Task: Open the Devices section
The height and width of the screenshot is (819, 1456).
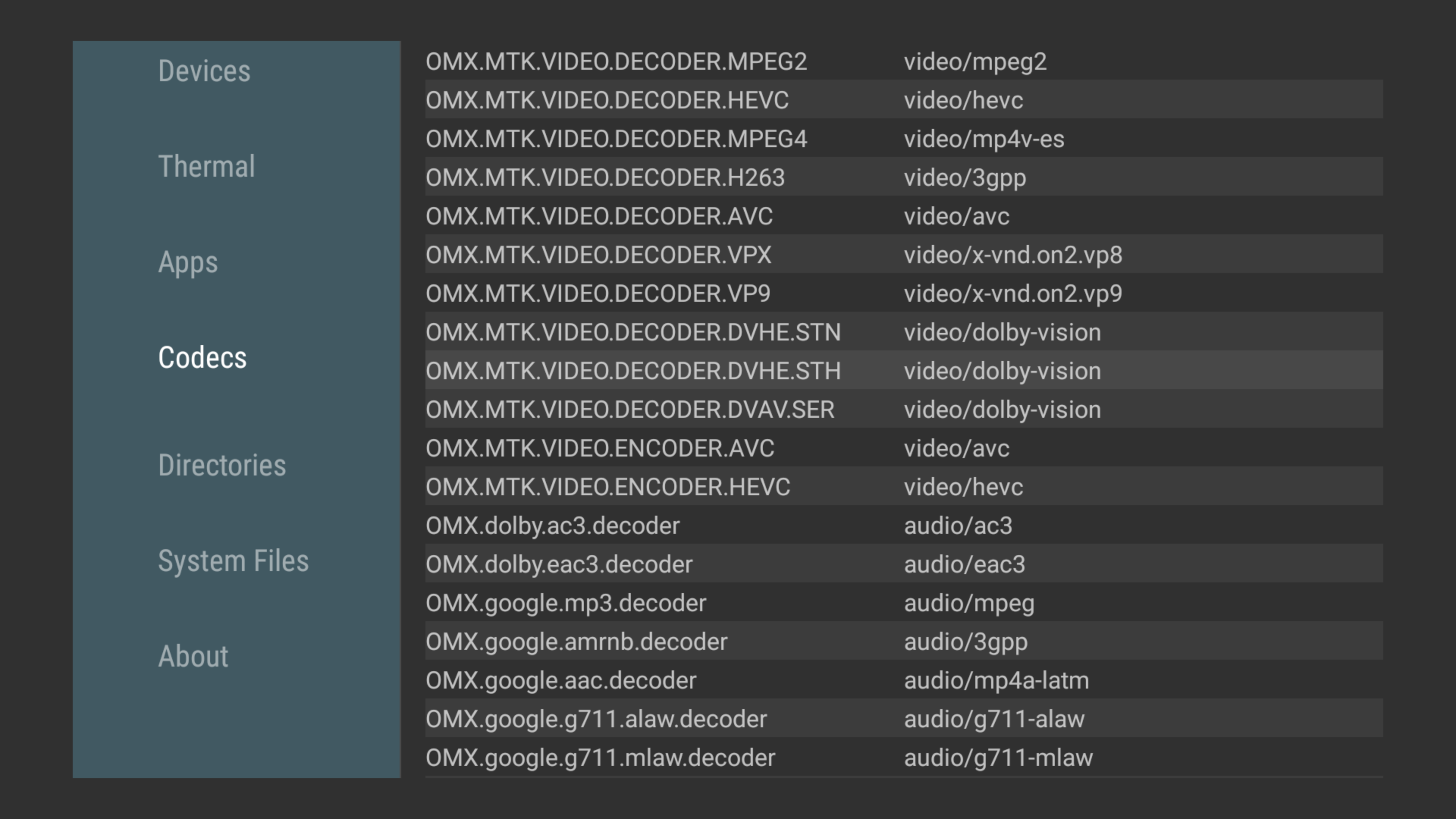Action: (x=204, y=71)
